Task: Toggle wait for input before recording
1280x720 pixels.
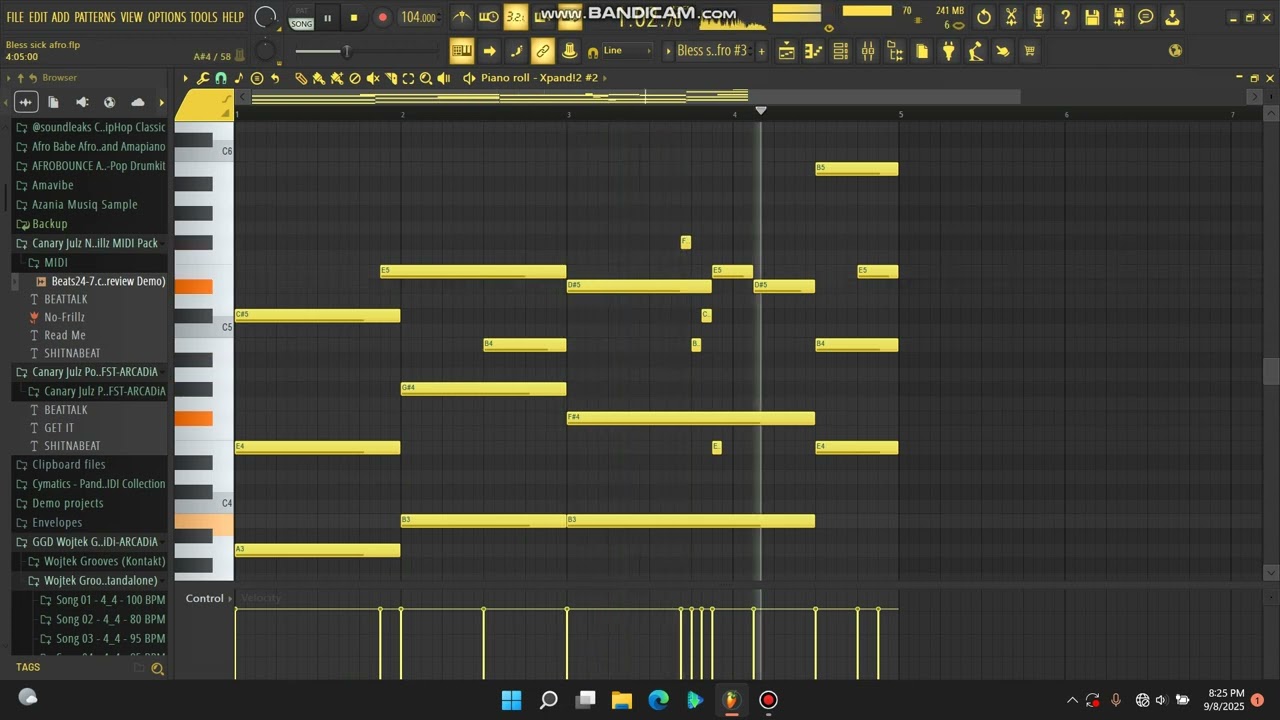Action: [x=488, y=17]
